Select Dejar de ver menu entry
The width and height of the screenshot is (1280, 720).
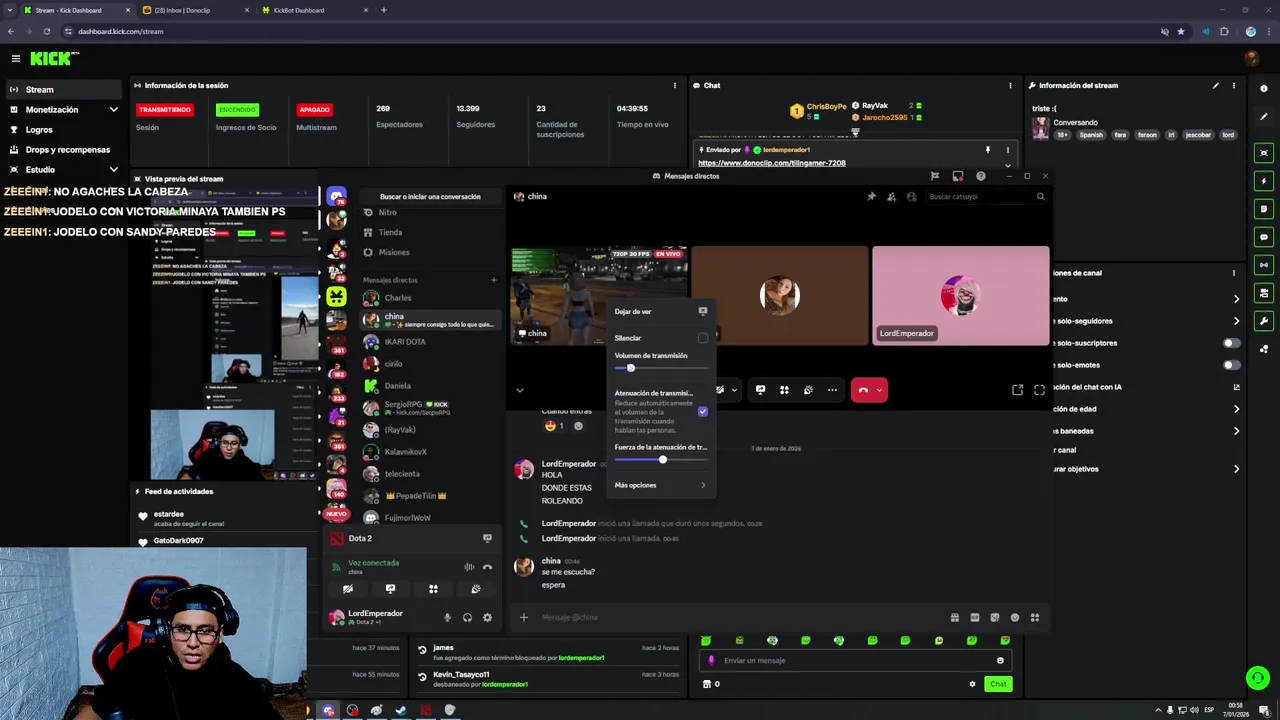pyautogui.click(x=661, y=311)
